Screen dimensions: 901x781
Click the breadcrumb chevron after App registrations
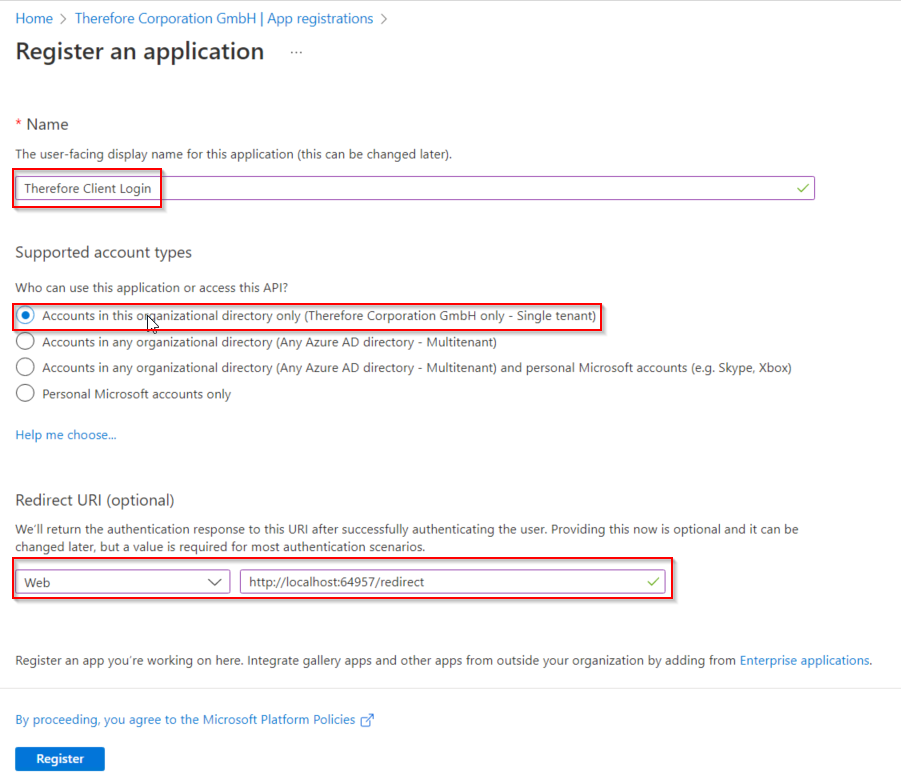pyautogui.click(x=384, y=19)
